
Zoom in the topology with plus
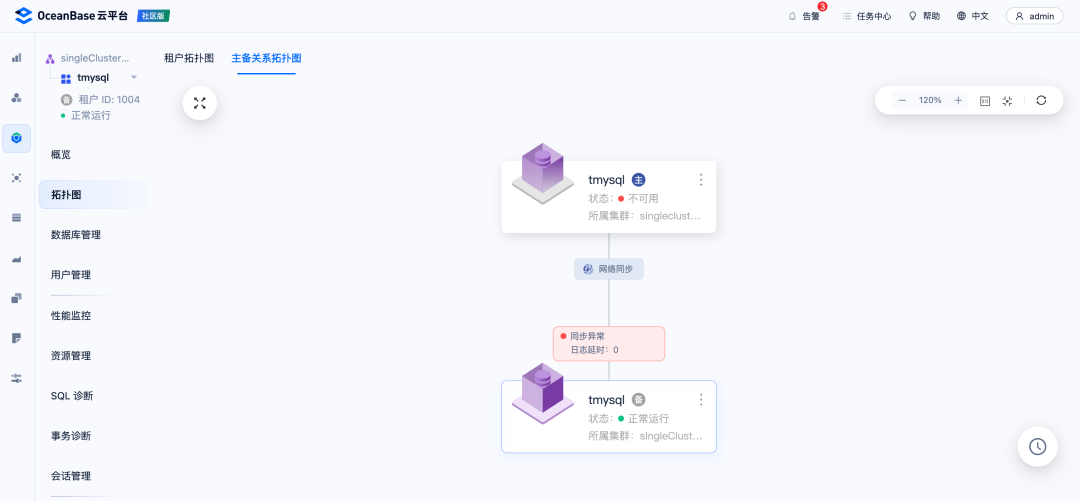pyautogui.click(x=958, y=101)
